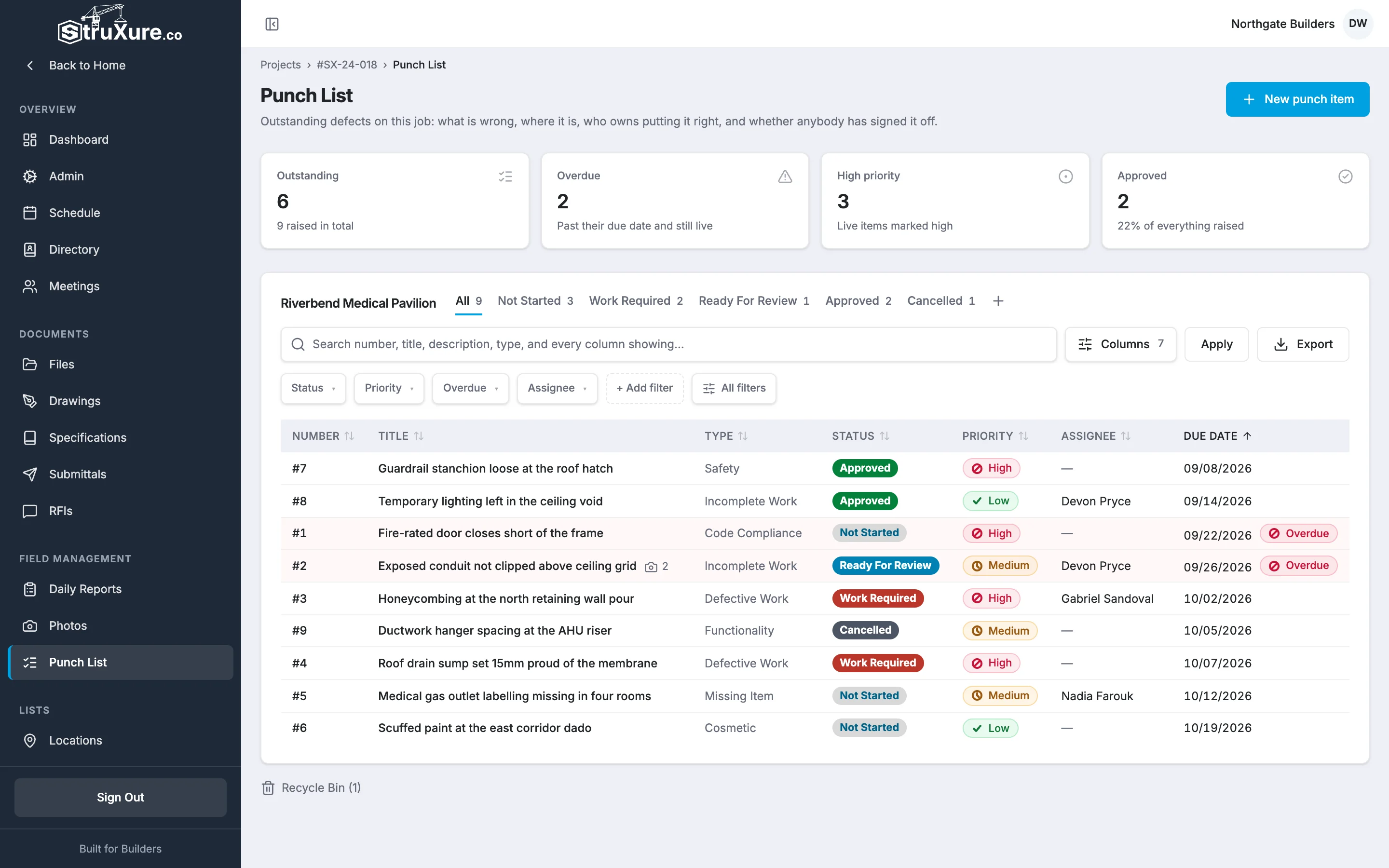Click the Projects breadcrumb link
1389x868 pixels.
[x=280, y=65]
